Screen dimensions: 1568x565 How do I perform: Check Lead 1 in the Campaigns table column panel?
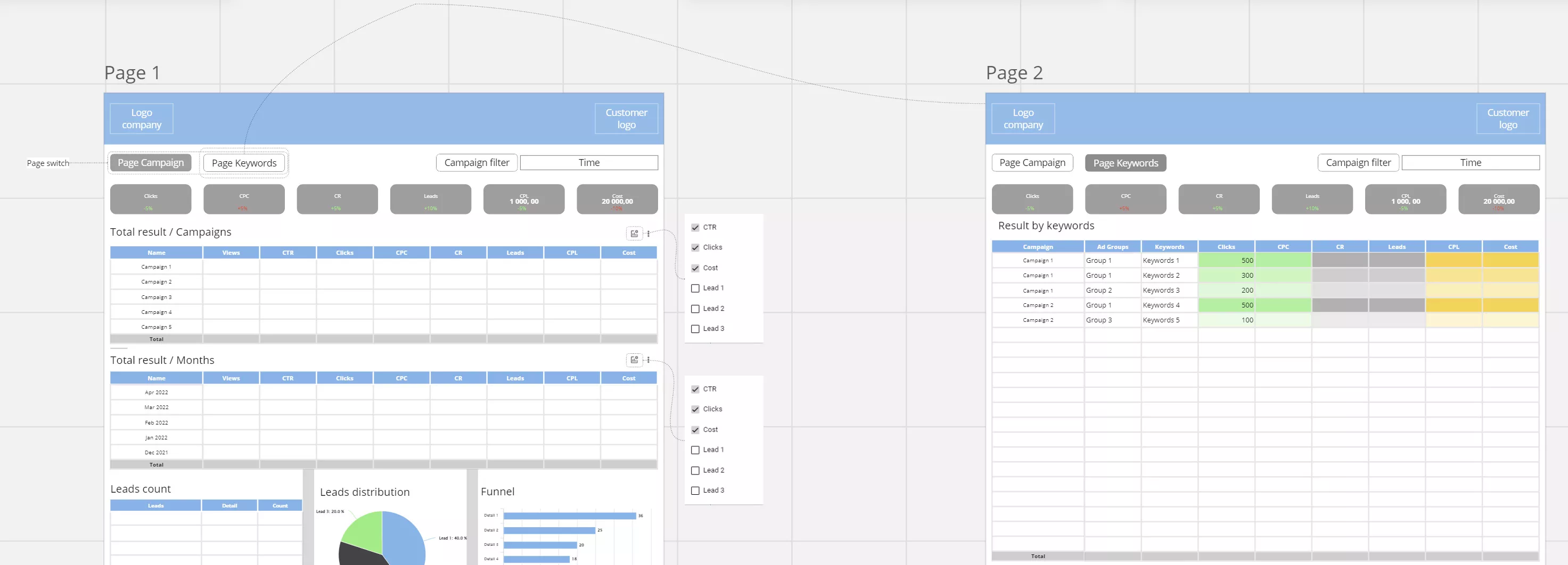click(695, 288)
